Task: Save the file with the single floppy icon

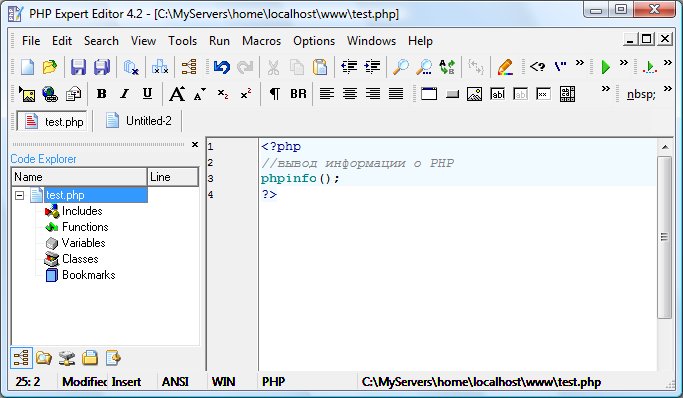Action: coord(78,67)
